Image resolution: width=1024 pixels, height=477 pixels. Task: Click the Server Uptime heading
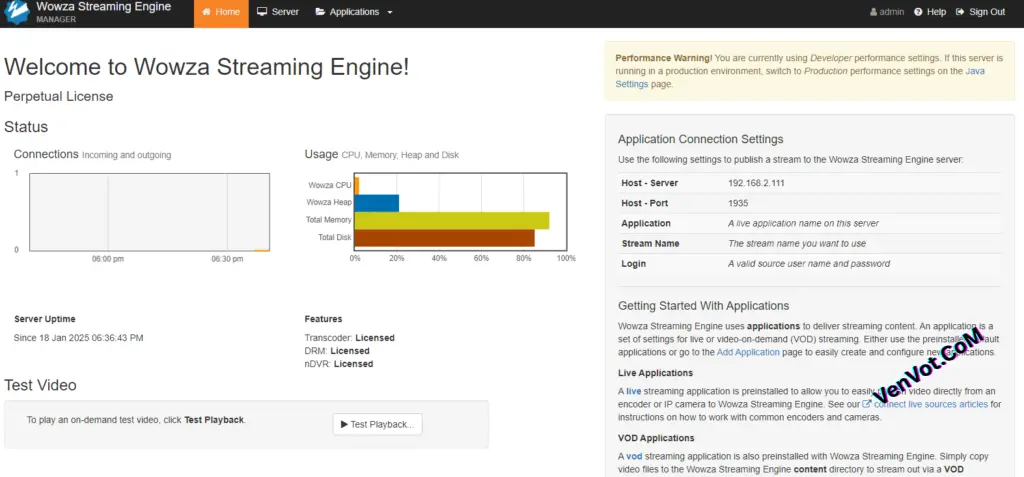[44, 319]
